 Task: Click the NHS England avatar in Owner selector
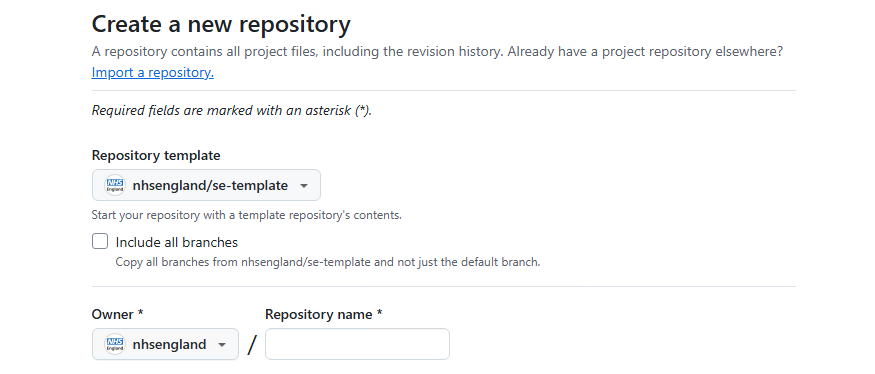click(115, 344)
